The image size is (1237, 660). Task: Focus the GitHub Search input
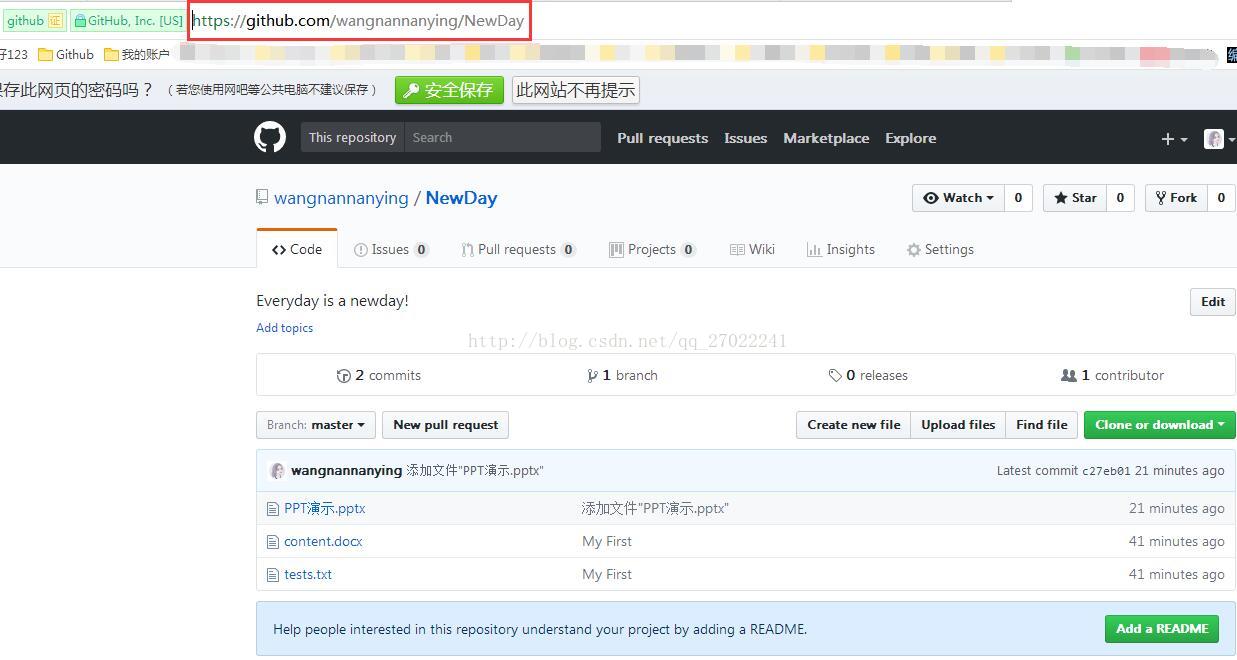tap(502, 138)
